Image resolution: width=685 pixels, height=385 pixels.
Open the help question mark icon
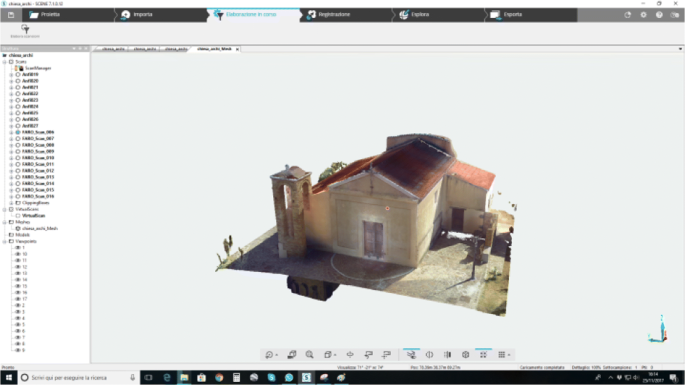click(659, 15)
